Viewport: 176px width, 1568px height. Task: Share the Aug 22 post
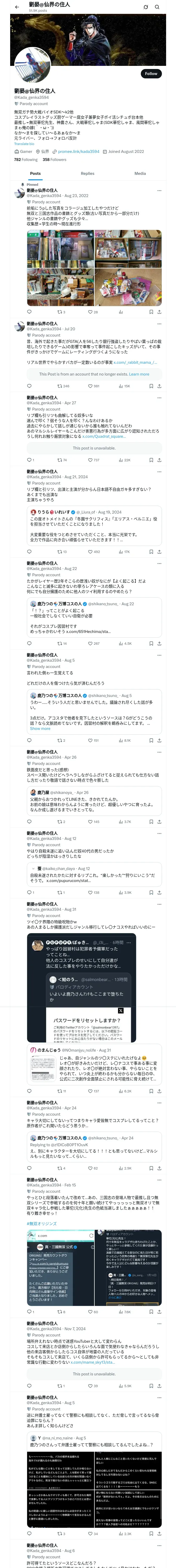[x=160, y=643]
